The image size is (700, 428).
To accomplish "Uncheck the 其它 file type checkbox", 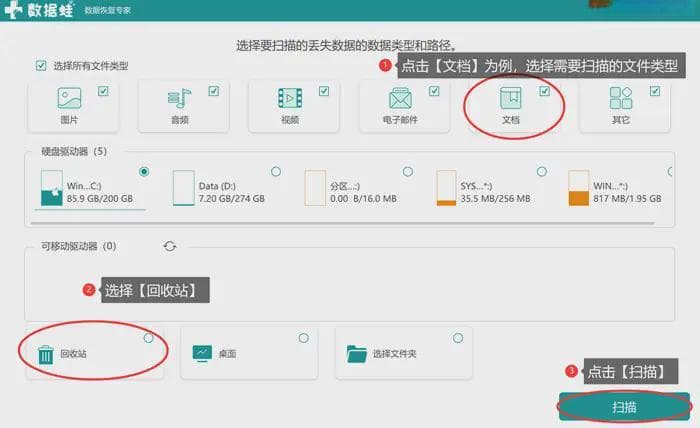I will pyautogui.click(x=655, y=91).
